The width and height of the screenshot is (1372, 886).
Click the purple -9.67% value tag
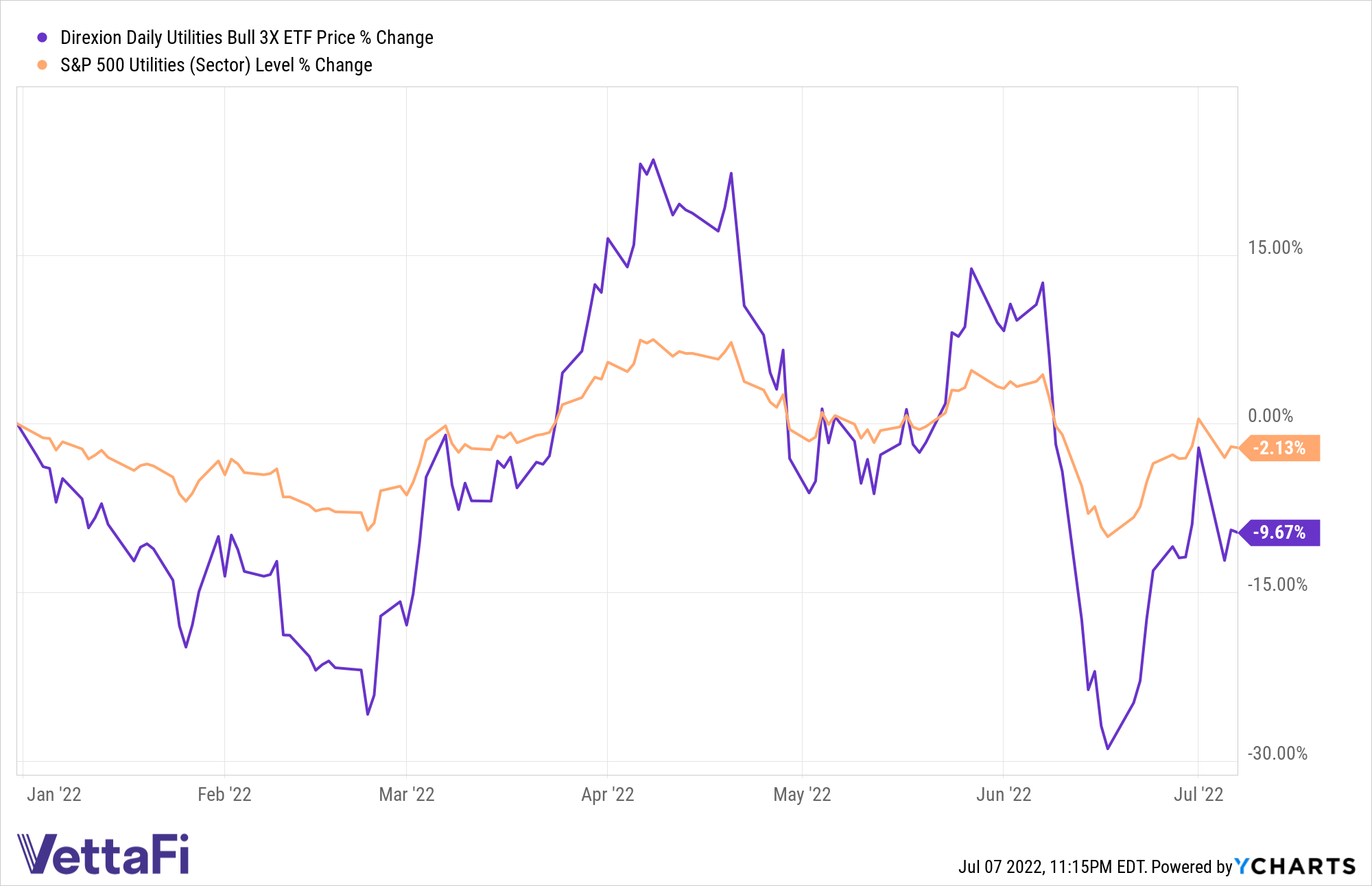pos(1281,533)
